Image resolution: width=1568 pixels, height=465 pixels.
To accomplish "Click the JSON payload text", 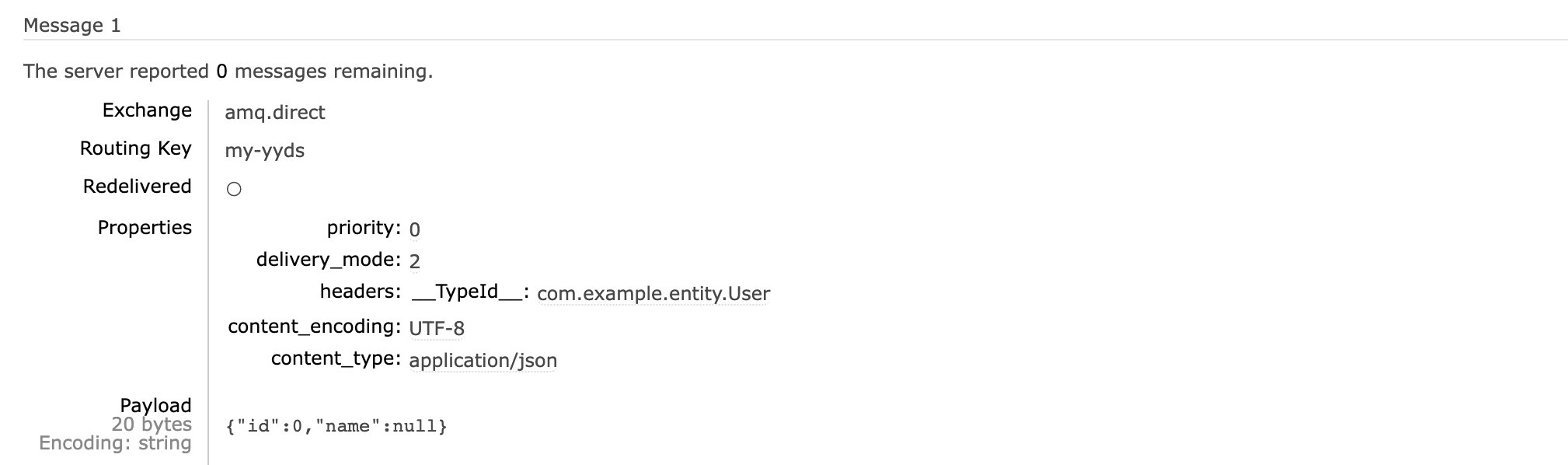I will click(336, 426).
